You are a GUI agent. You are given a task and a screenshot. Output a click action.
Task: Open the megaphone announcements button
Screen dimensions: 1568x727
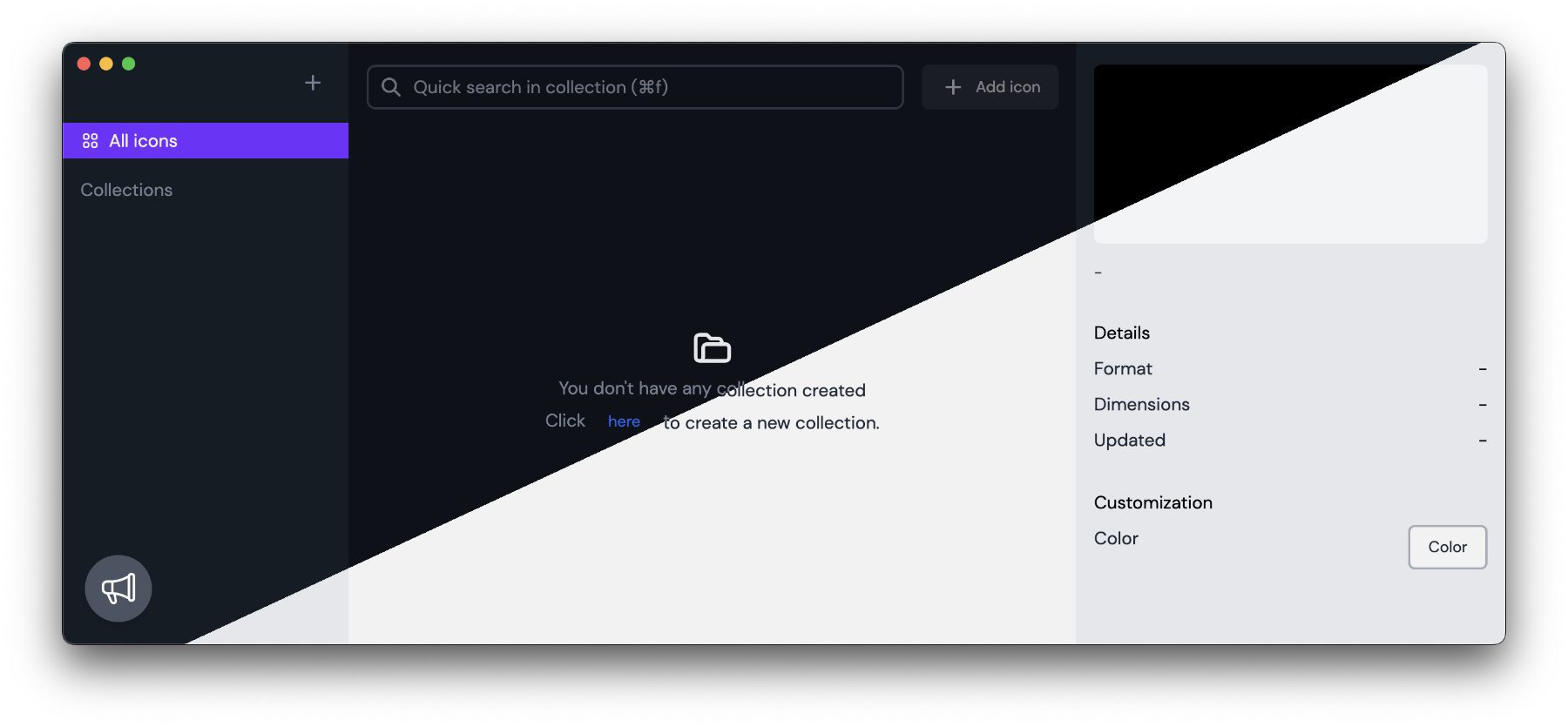[118, 589]
